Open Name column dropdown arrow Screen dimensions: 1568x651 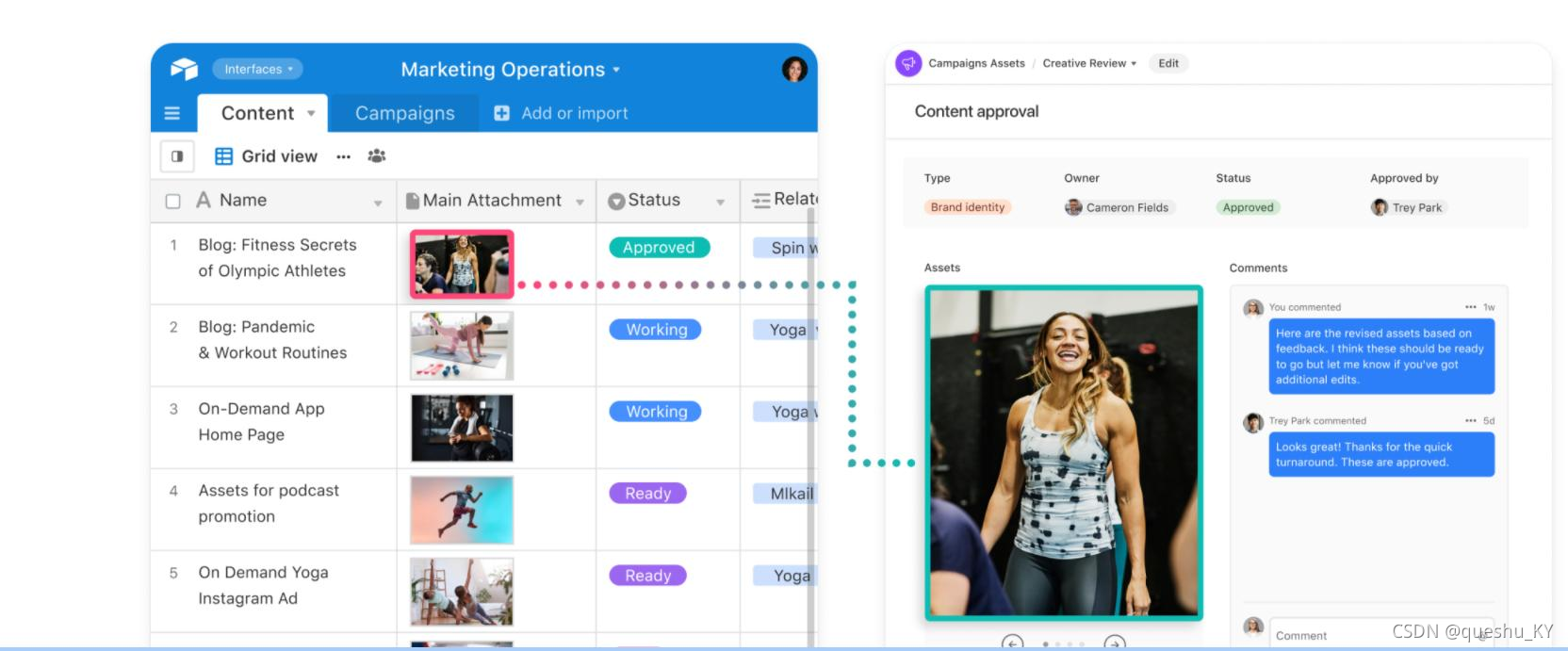tap(378, 203)
